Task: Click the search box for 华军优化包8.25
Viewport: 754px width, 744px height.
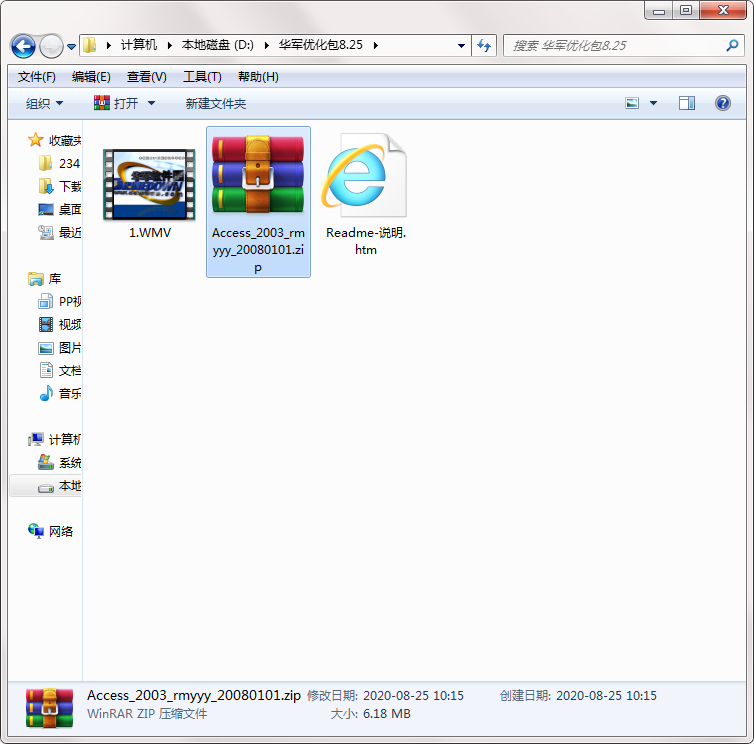Action: (615, 46)
